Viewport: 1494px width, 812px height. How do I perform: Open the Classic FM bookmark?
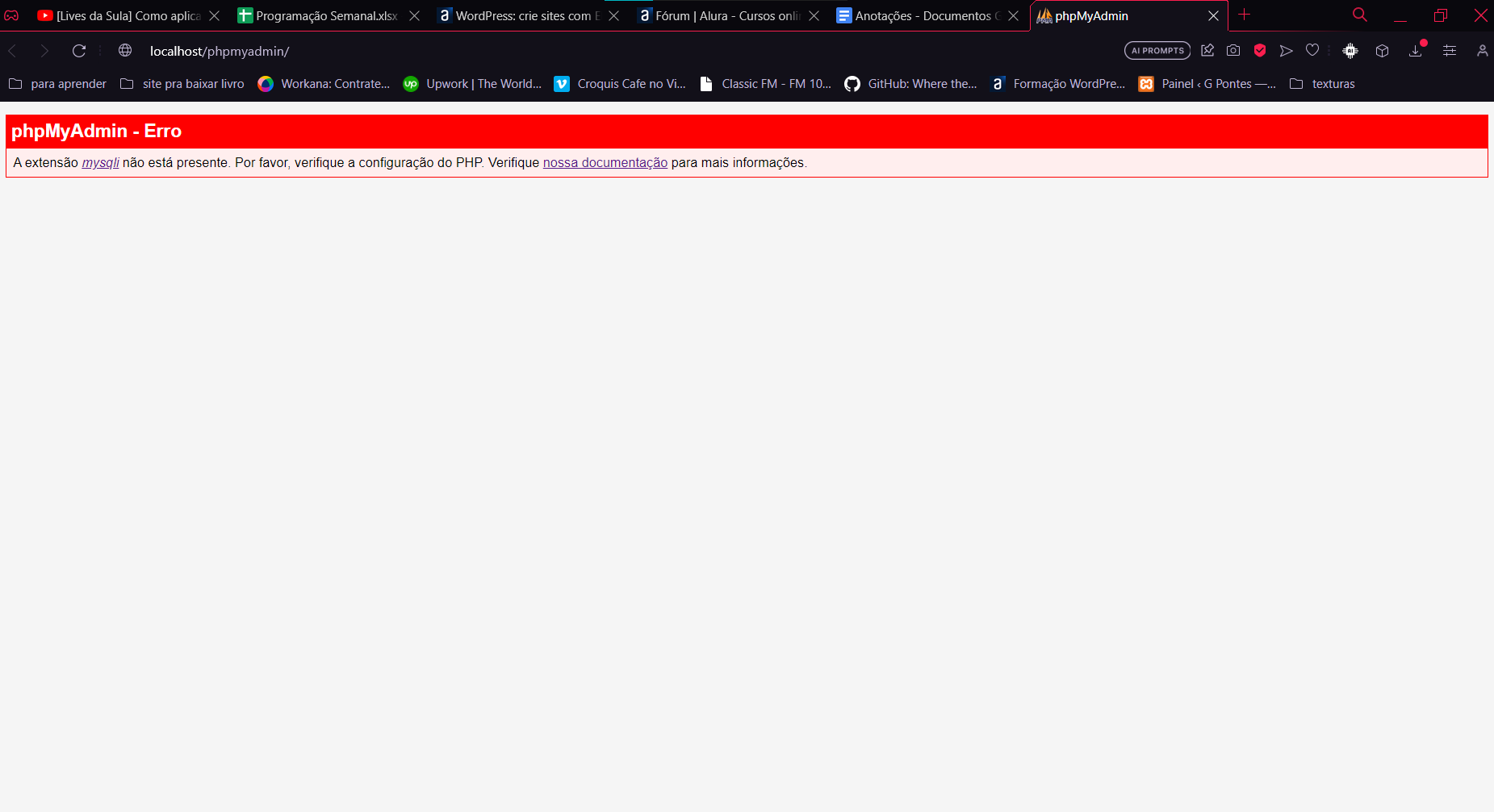pyautogui.click(x=765, y=84)
